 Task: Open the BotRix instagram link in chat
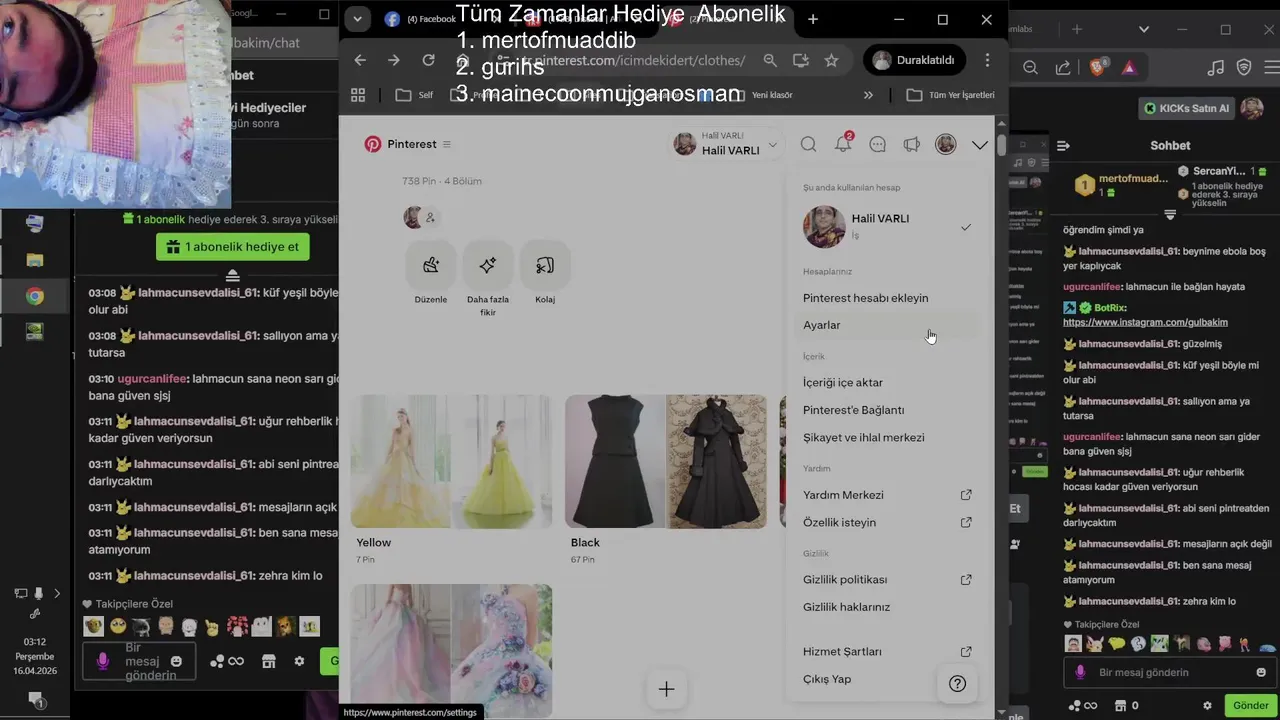coord(1145,322)
